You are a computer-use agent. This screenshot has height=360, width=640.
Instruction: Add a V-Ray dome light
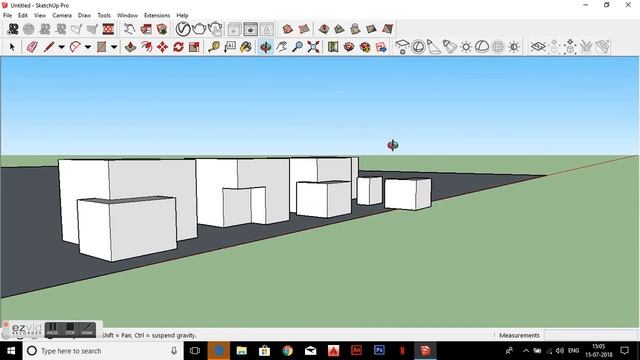[482, 47]
